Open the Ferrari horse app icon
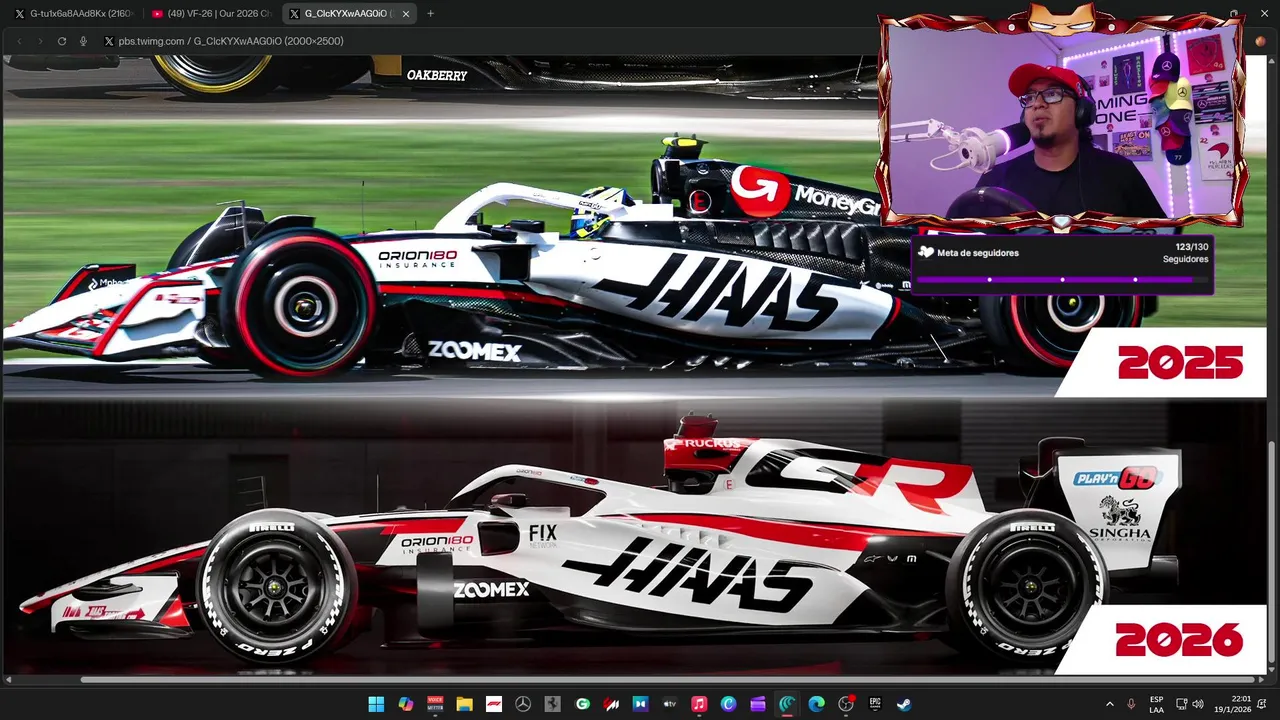The width and height of the screenshot is (1280, 720). point(552,704)
